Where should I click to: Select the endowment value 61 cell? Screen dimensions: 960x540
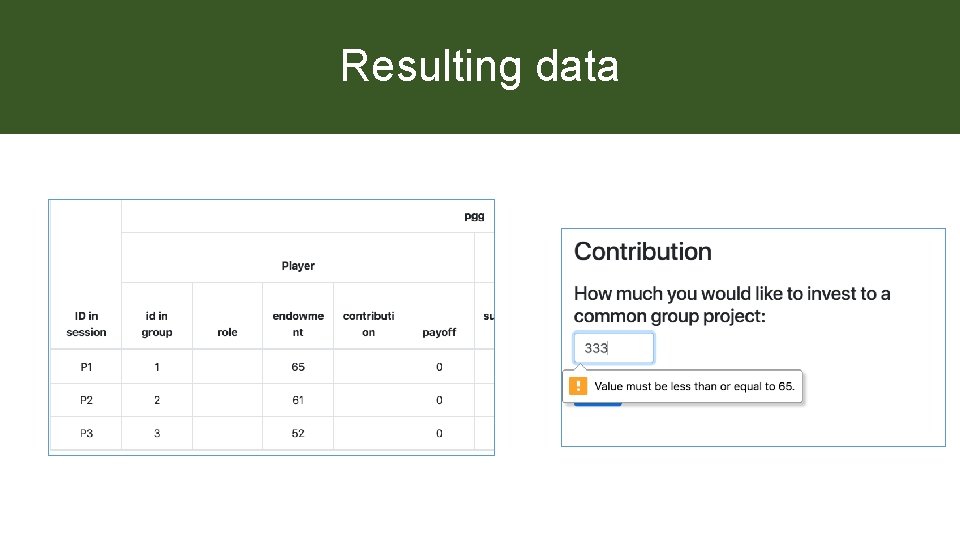pyautogui.click(x=298, y=400)
